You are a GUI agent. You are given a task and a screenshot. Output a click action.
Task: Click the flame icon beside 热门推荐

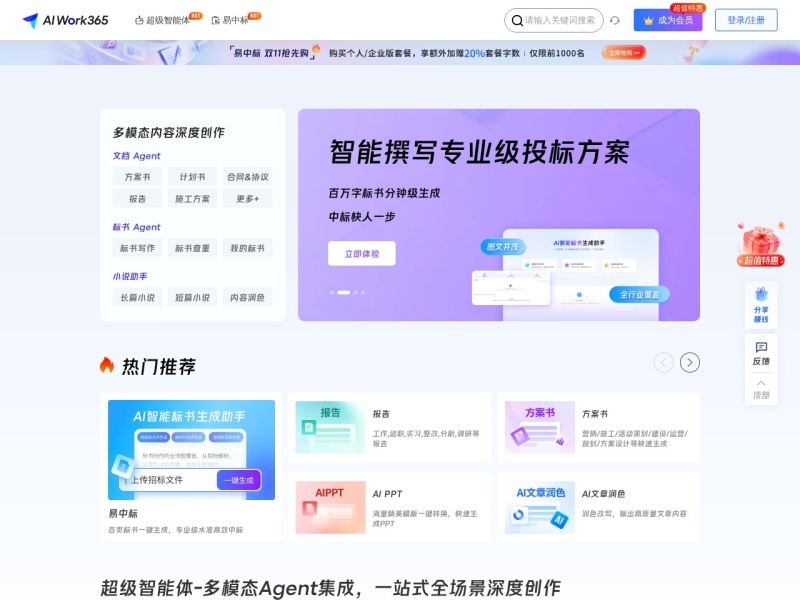coord(107,365)
